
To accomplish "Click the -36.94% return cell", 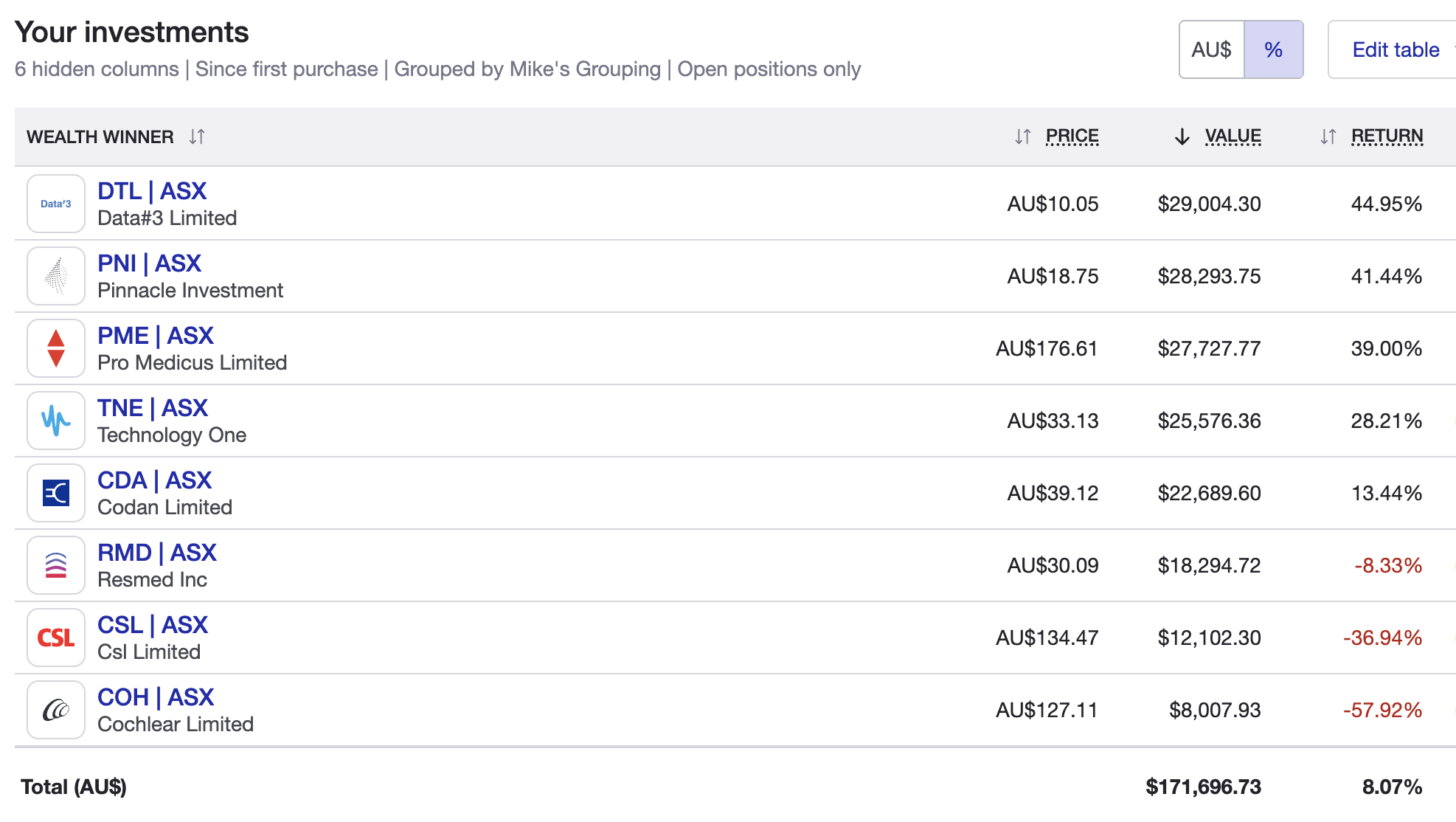I will [1383, 638].
